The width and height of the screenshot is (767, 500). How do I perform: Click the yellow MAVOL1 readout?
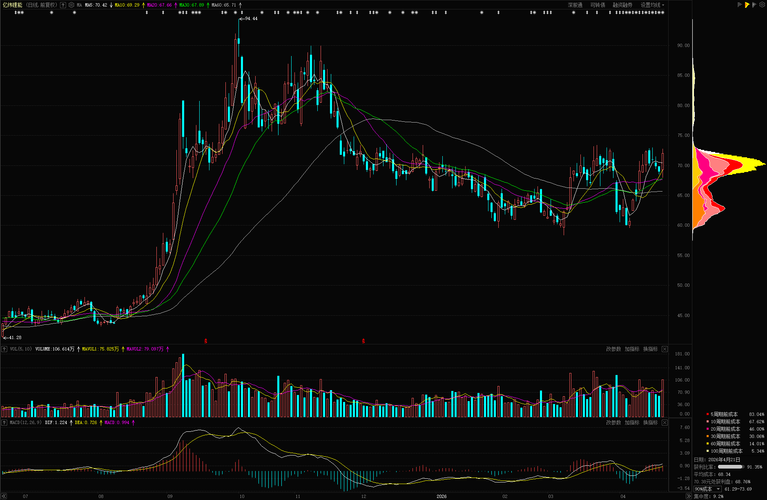(100, 349)
